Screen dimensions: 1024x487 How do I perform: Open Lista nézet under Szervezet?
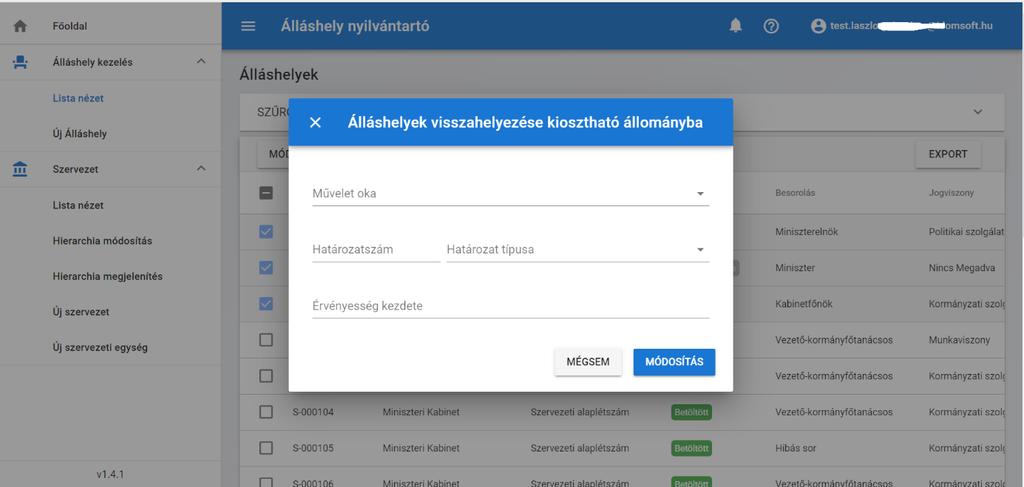78,205
